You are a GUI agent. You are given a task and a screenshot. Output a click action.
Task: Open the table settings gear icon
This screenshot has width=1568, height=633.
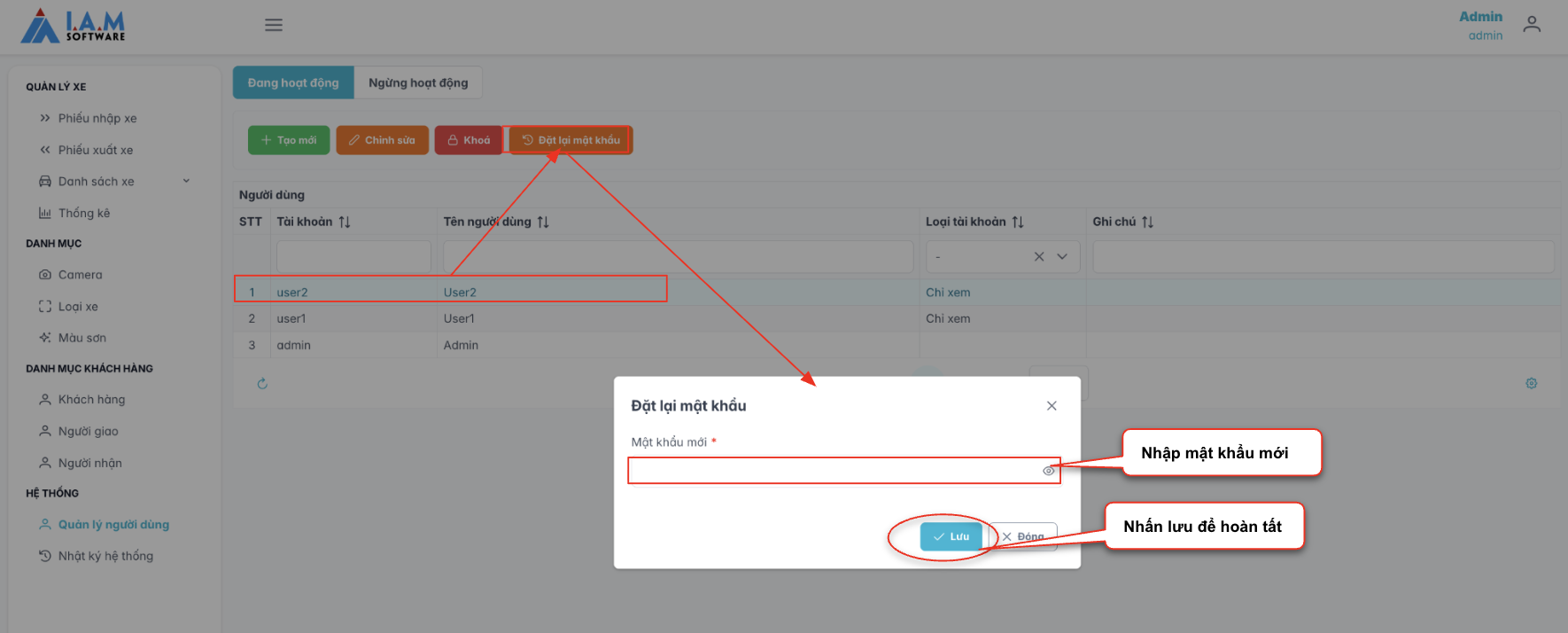tap(1531, 384)
